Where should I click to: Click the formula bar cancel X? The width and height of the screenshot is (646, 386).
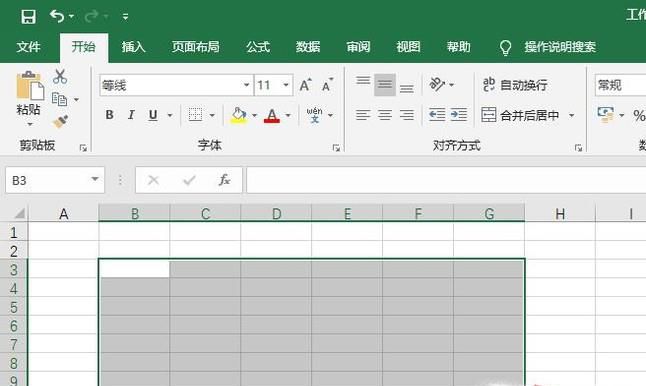[153, 180]
